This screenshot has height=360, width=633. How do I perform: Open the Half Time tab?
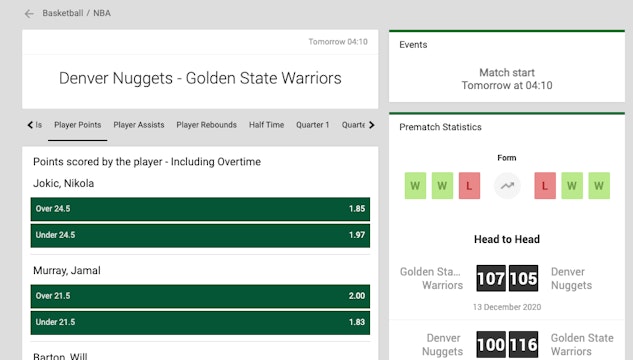click(x=266, y=125)
